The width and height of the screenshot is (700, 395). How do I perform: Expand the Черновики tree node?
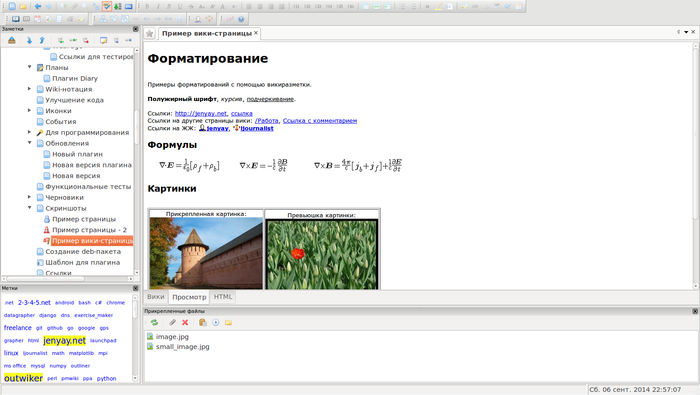(29, 197)
